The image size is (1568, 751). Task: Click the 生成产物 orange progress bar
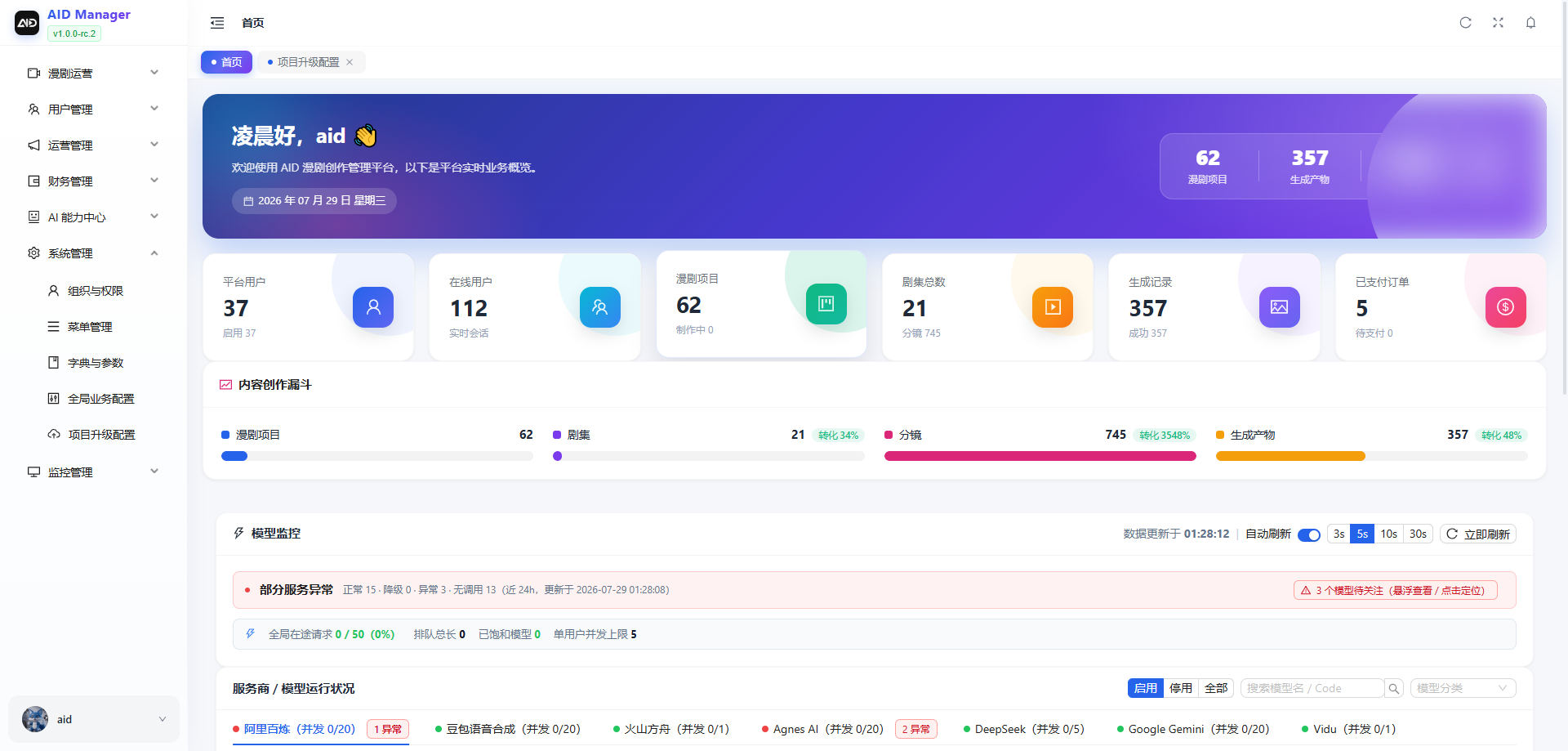pyautogui.click(x=1290, y=456)
